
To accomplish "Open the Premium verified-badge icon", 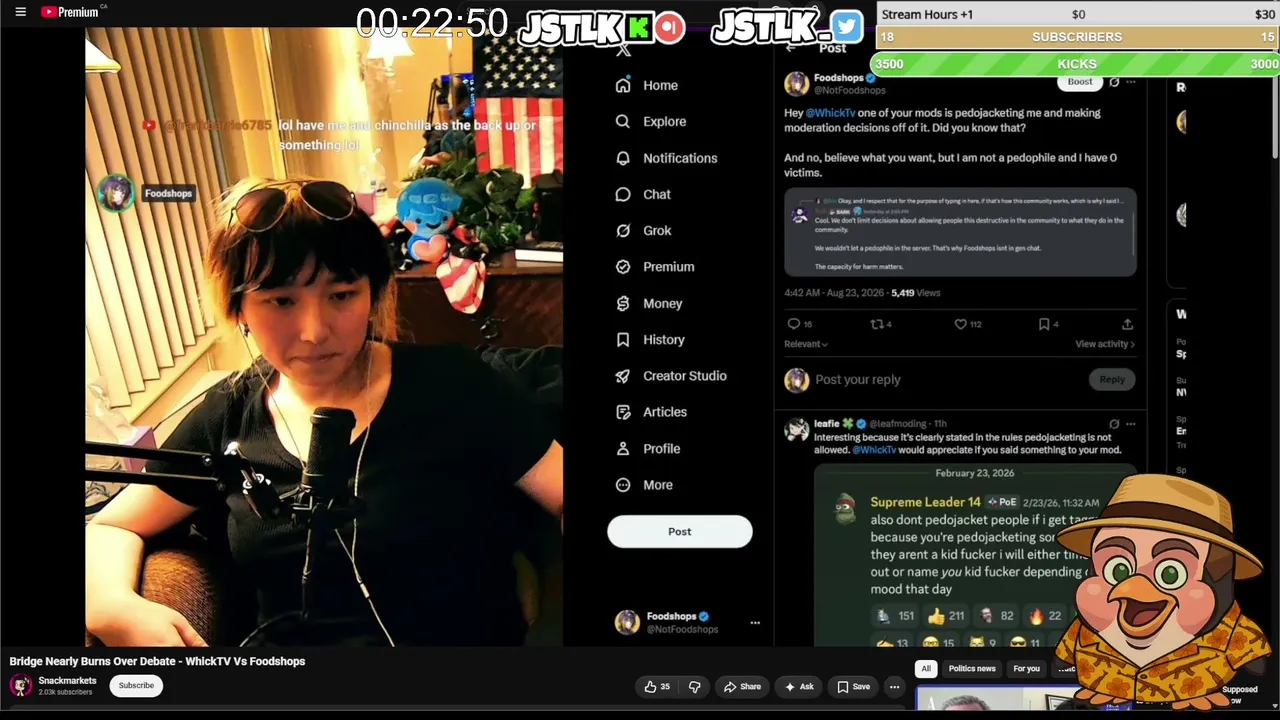I will click(x=623, y=267).
